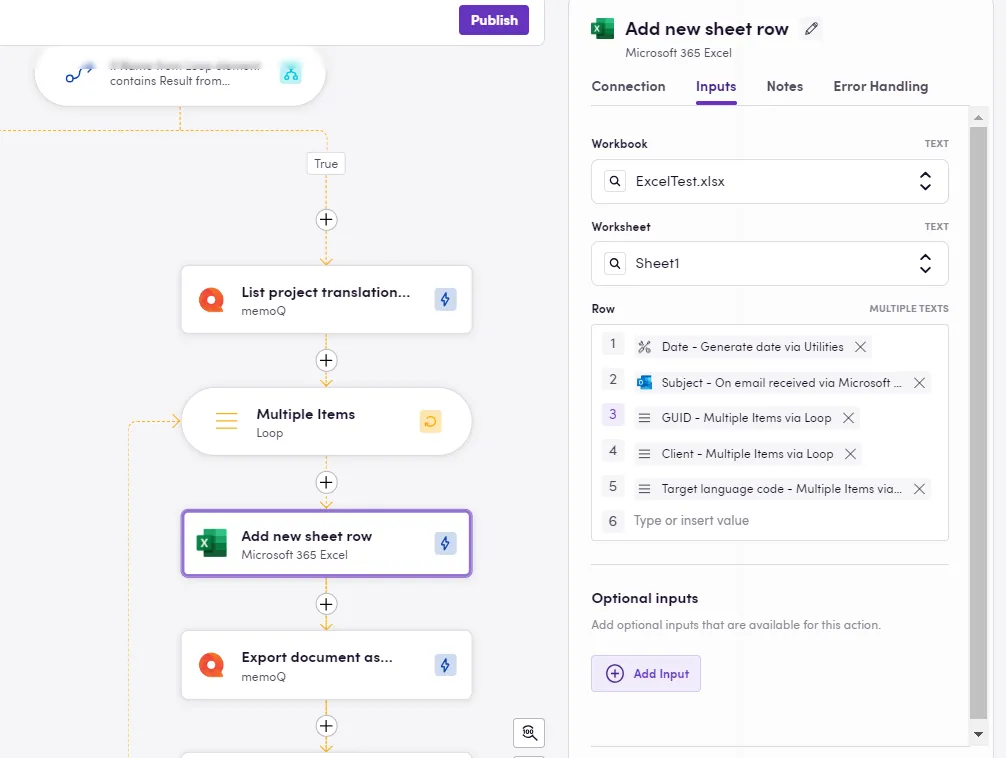The height and width of the screenshot is (758, 1006).
Task: Click the loop icon on Multiple Items node
Action: (x=429, y=421)
